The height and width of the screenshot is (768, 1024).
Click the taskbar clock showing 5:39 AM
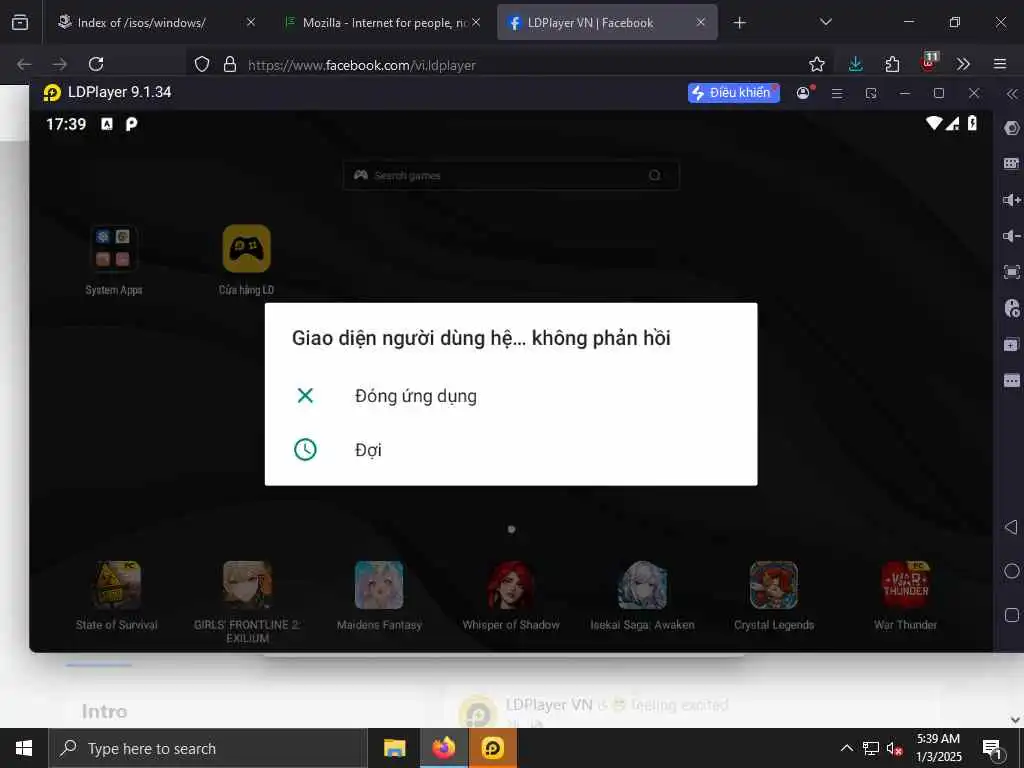(938, 748)
